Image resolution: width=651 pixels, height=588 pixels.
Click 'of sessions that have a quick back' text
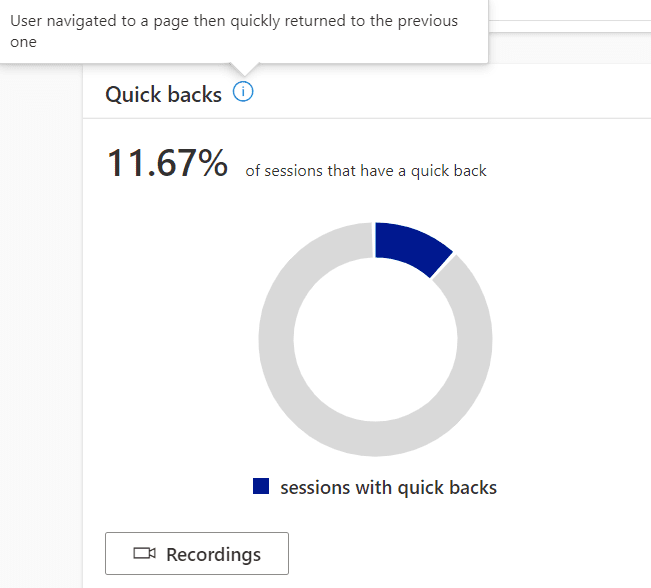366,171
